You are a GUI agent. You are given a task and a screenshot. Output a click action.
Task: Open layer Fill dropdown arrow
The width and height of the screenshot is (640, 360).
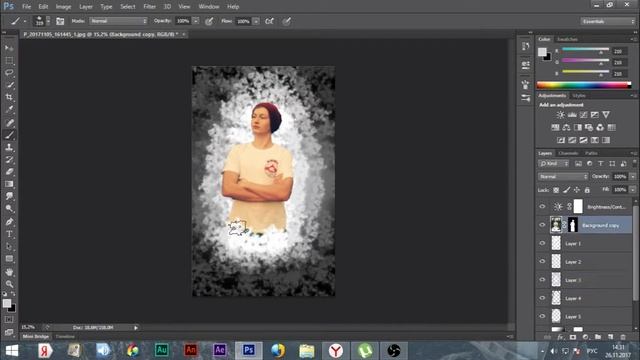pos(633,190)
